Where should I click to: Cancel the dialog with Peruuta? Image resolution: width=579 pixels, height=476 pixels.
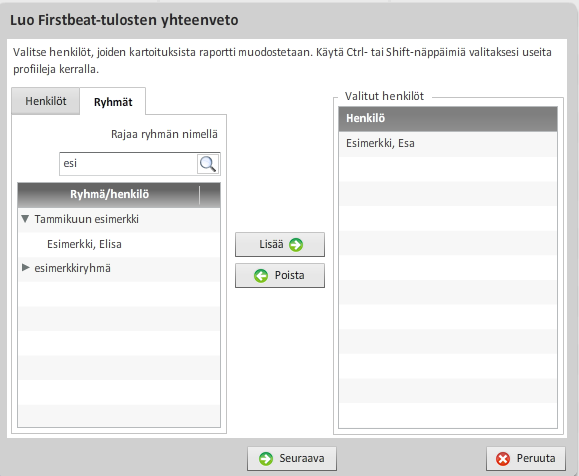[525, 458]
